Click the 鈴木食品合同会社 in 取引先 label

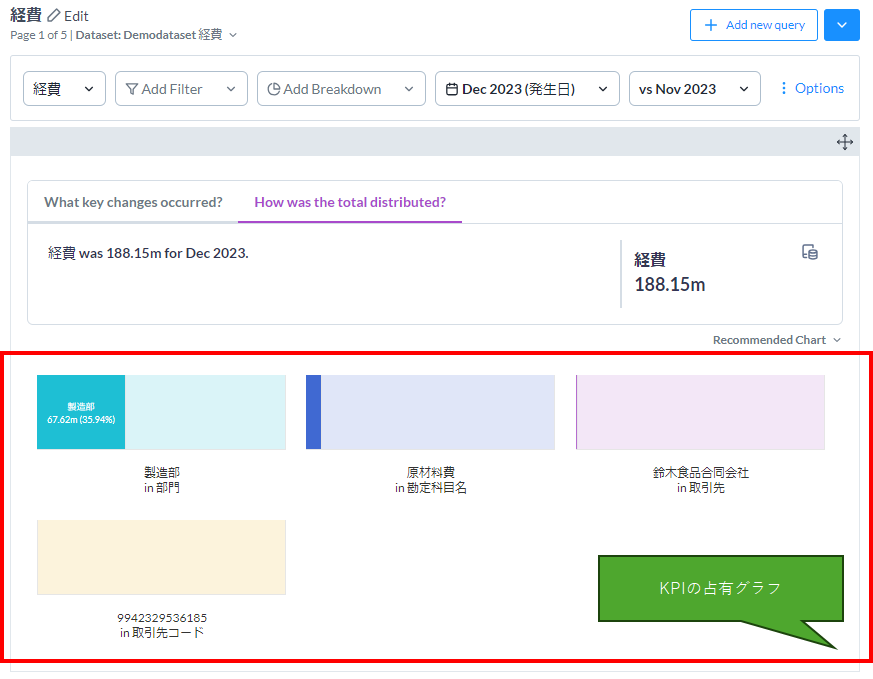(x=701, y=480)
